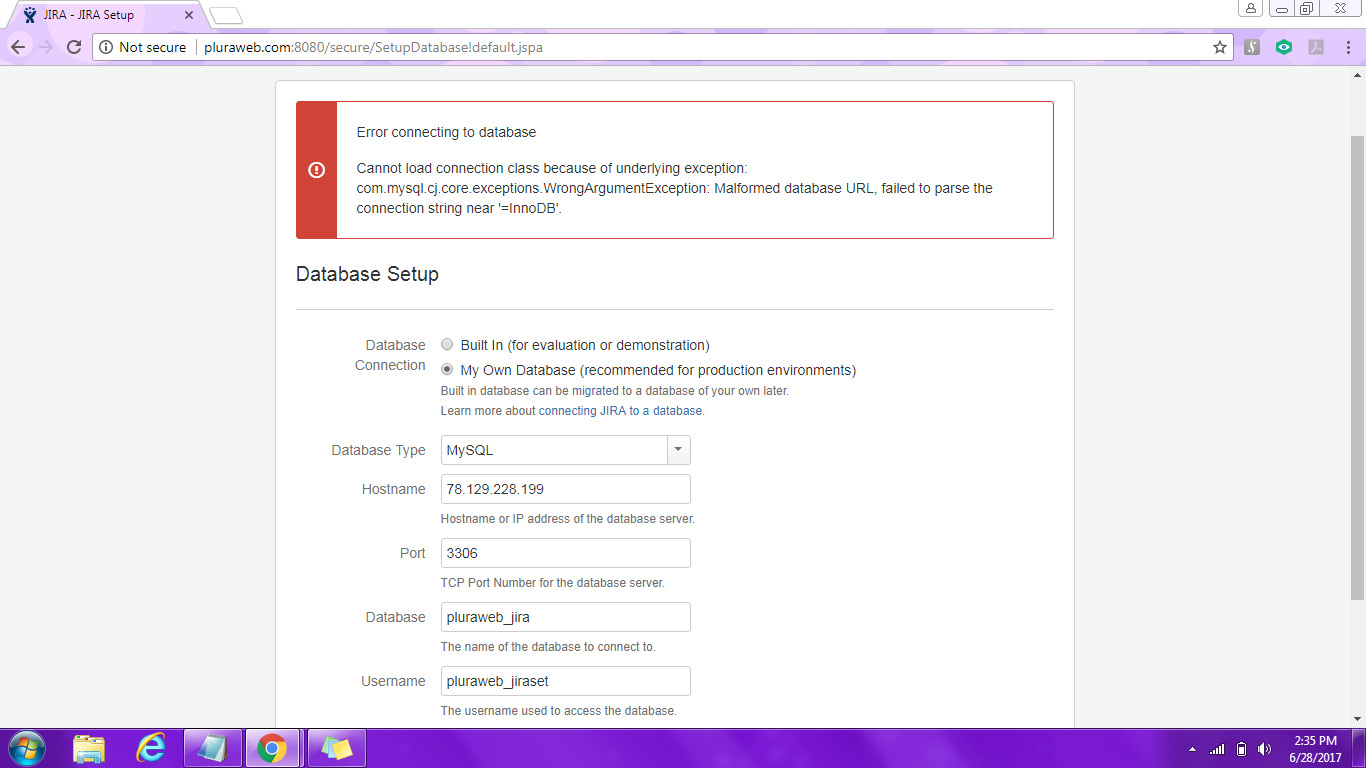
Task: Click the address bar URL
Action: point(374,47)
